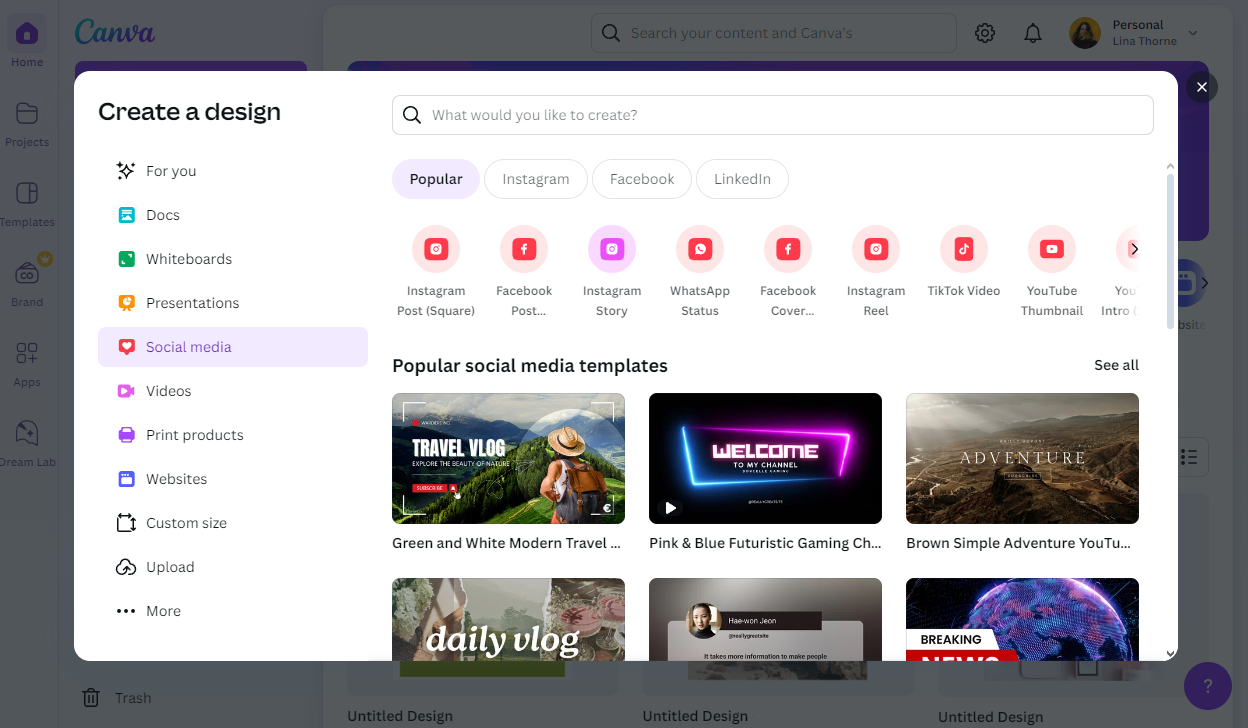
Task: Open the Trash folder
Action: pyautogui.click(x=117, y=698)
